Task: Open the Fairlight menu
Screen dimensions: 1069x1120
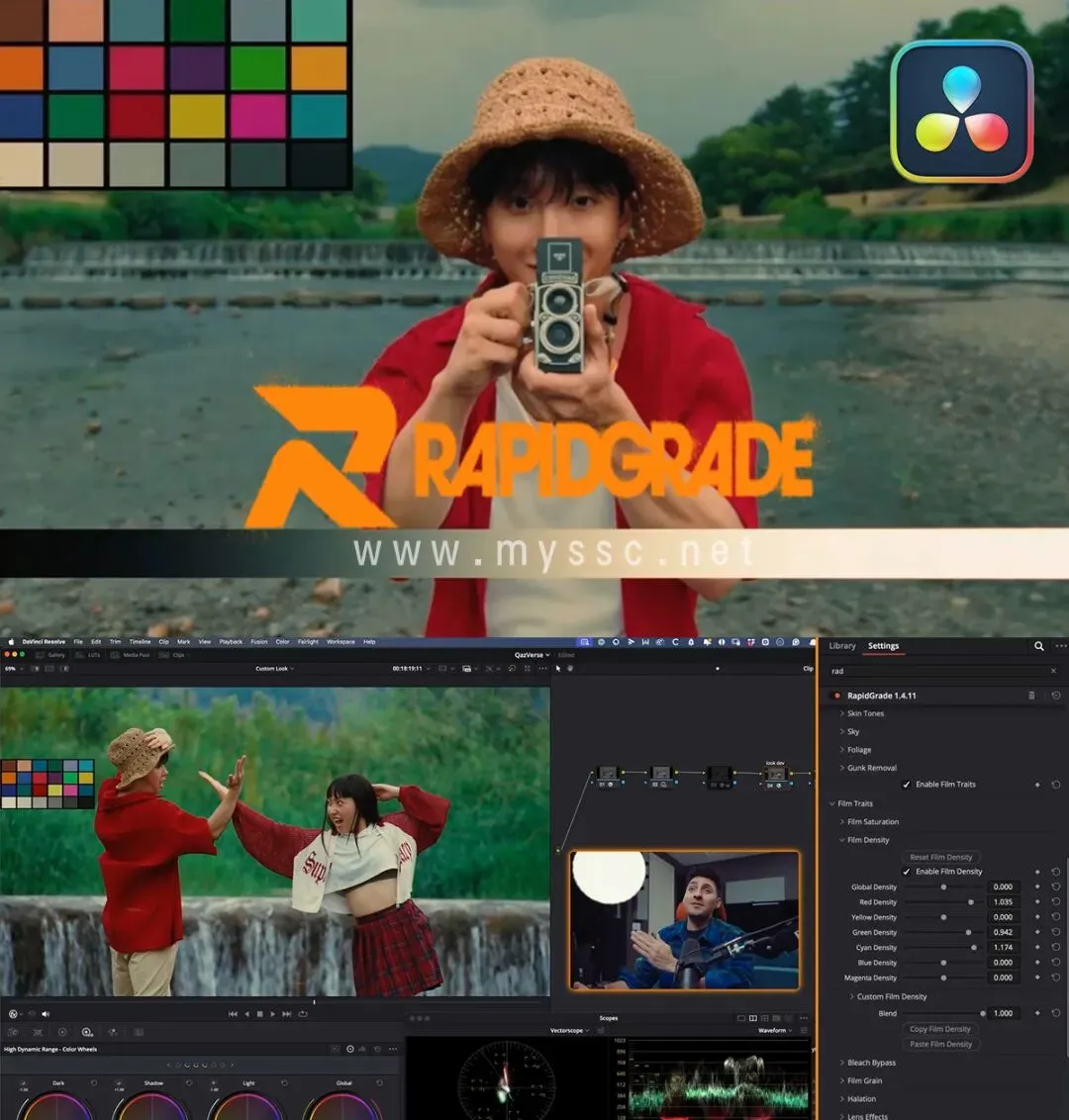Action: 308,641
